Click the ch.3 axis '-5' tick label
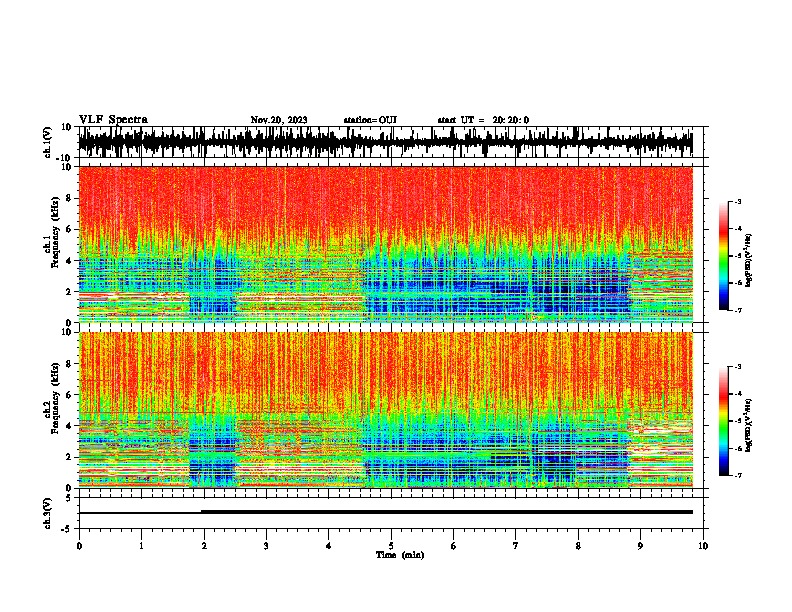 click(x=67, y=529)
